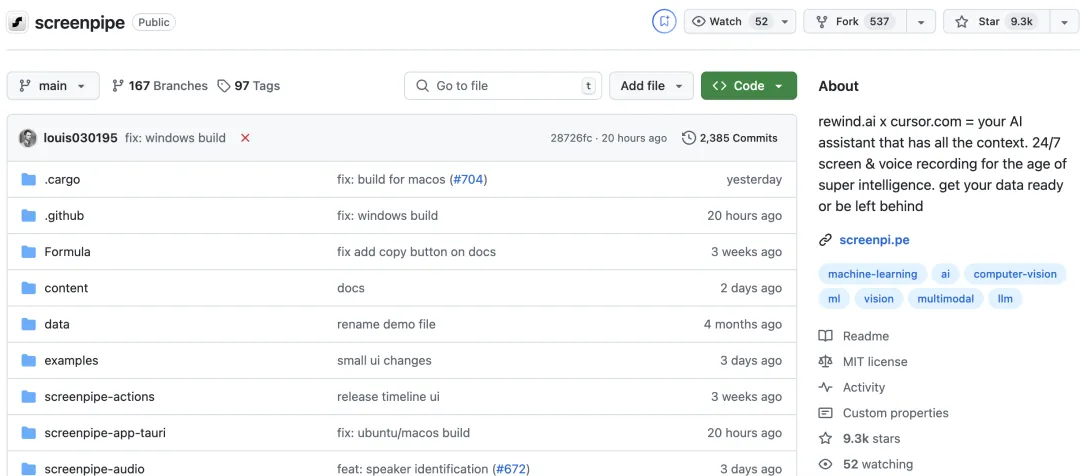Viewport: 1080px width, 476px height.
Task: Click the bookmark icon beside the Watch button
Action: click(x=664, y=21)
